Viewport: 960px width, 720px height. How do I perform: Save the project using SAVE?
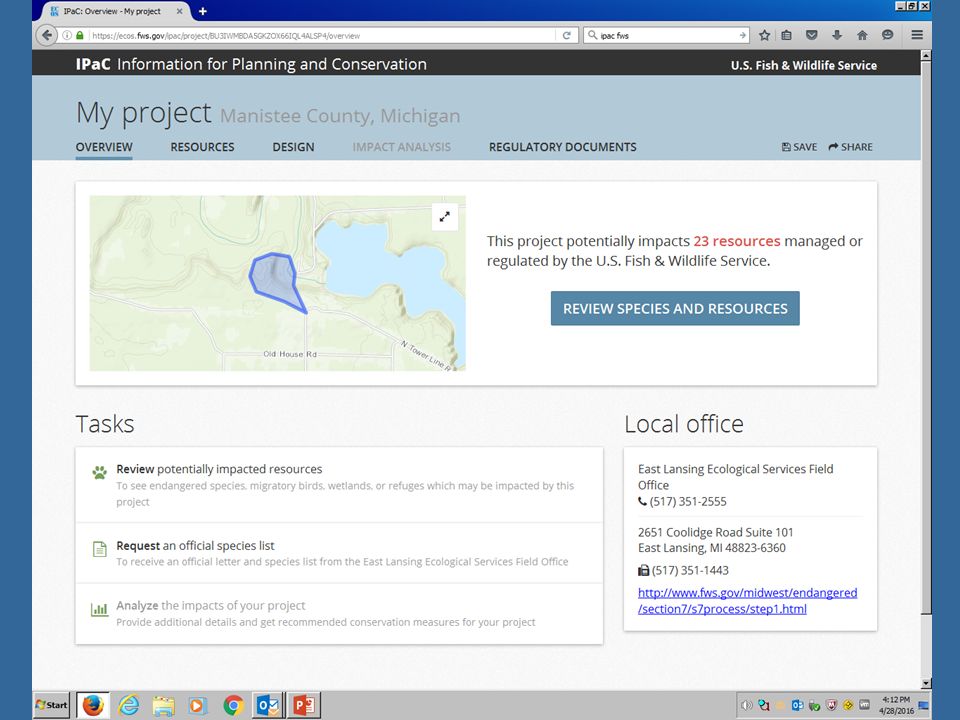click(799, 147)
